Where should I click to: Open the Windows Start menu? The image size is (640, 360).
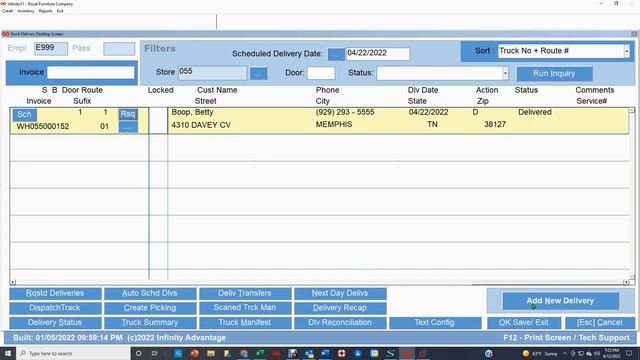[x=8, y=353]
